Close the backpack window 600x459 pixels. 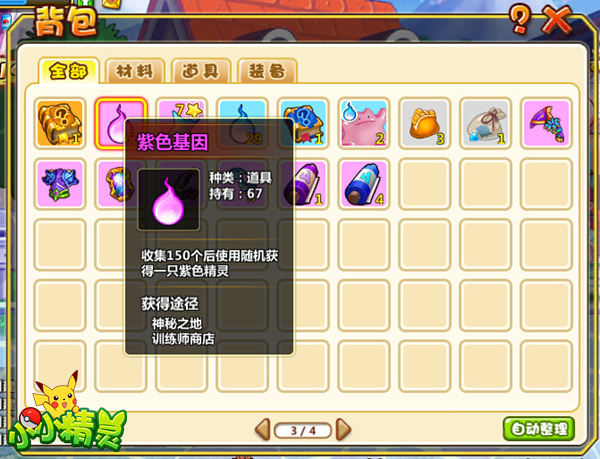click(x=557, y=19)
